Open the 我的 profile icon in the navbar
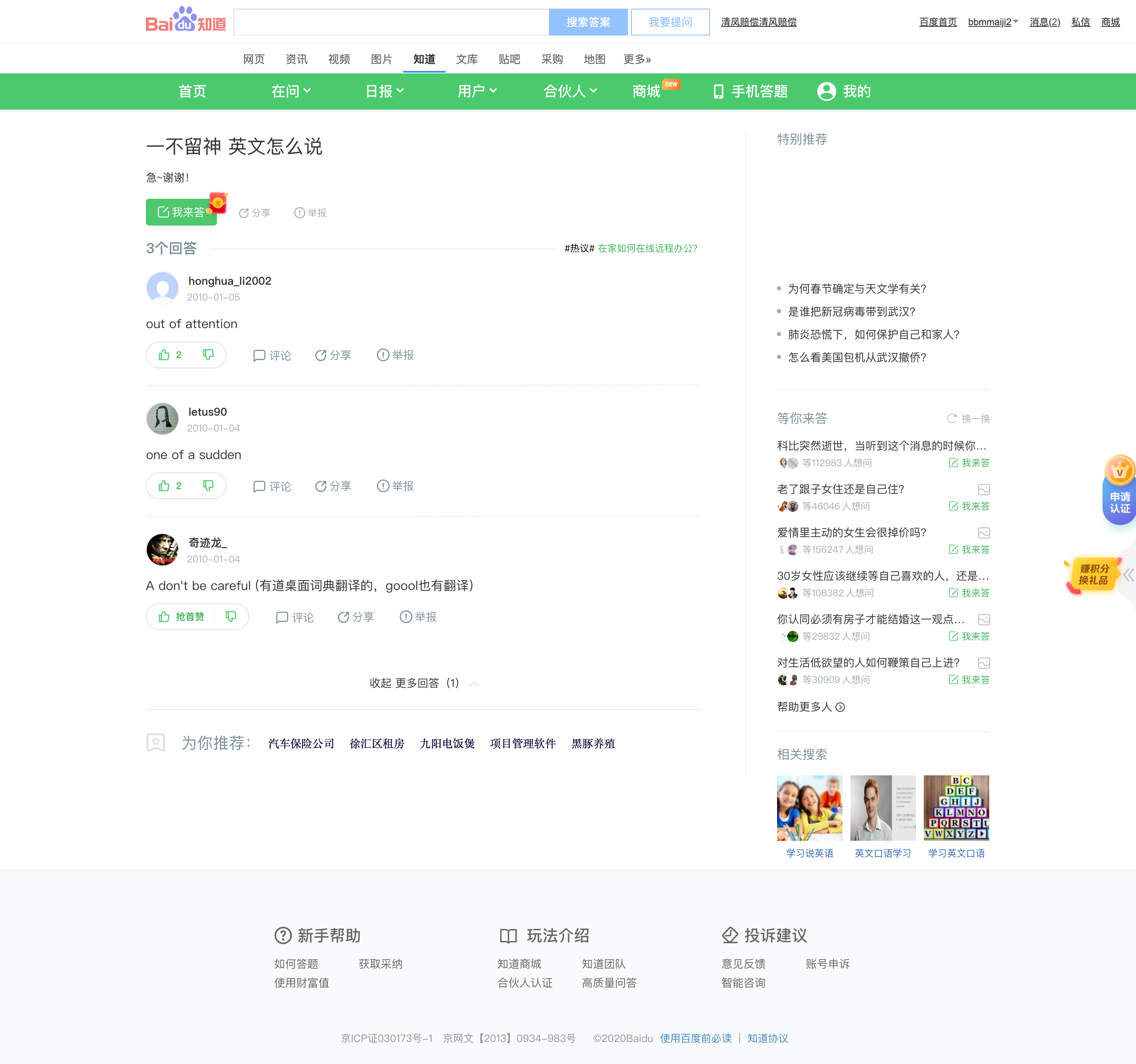Viewport: 1136px width, 1064px height. (x=827, y=91)
